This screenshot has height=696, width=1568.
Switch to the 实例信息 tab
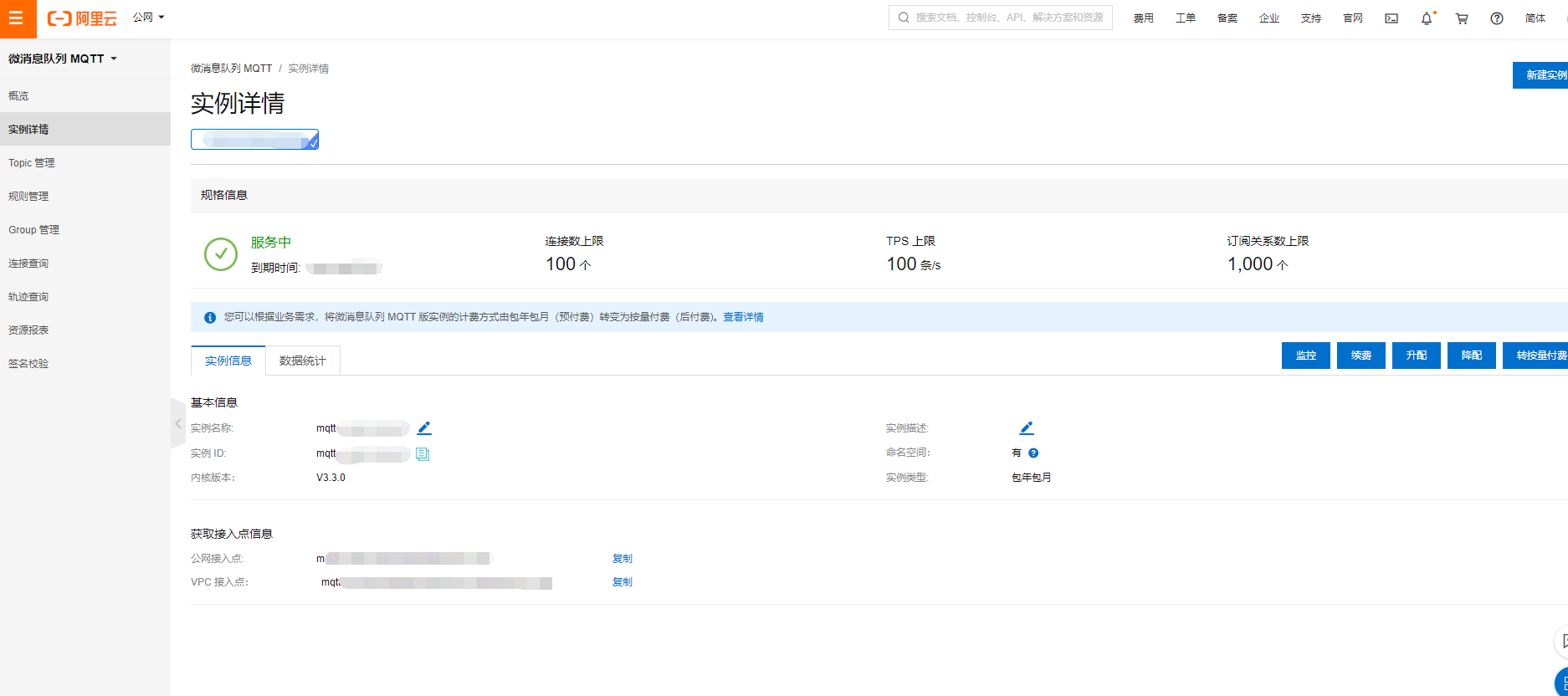coord(228,361)
